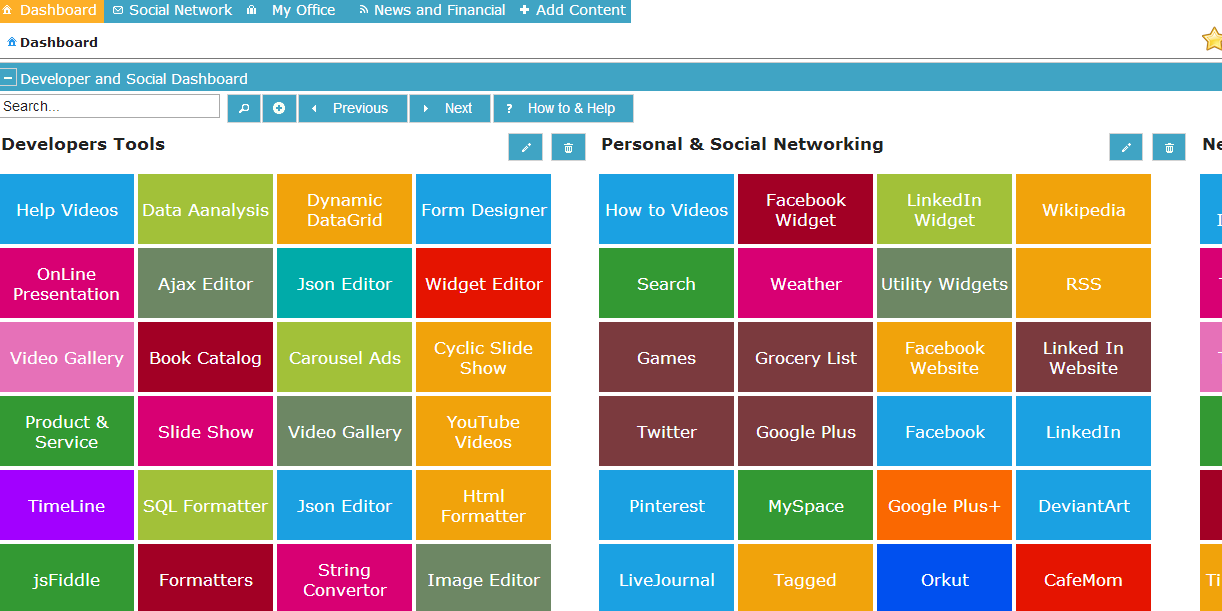Open the Weather tile
Screen dimensions: 1222x611
[x=805, y=283]
